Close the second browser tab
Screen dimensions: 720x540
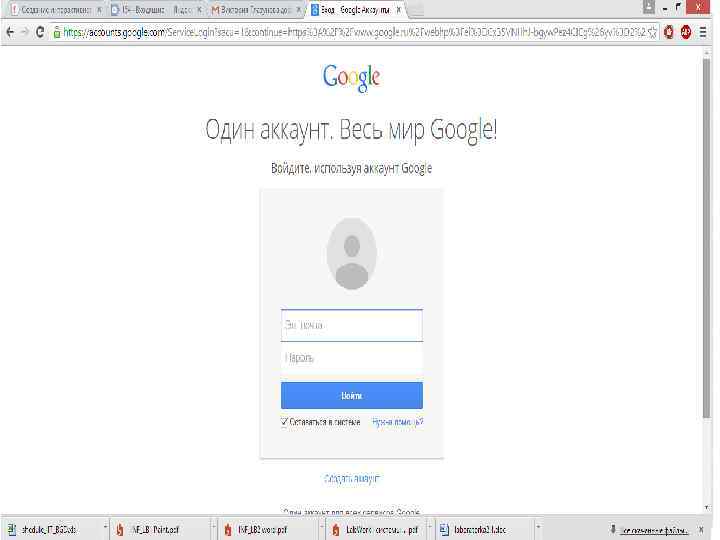point(199,9)
